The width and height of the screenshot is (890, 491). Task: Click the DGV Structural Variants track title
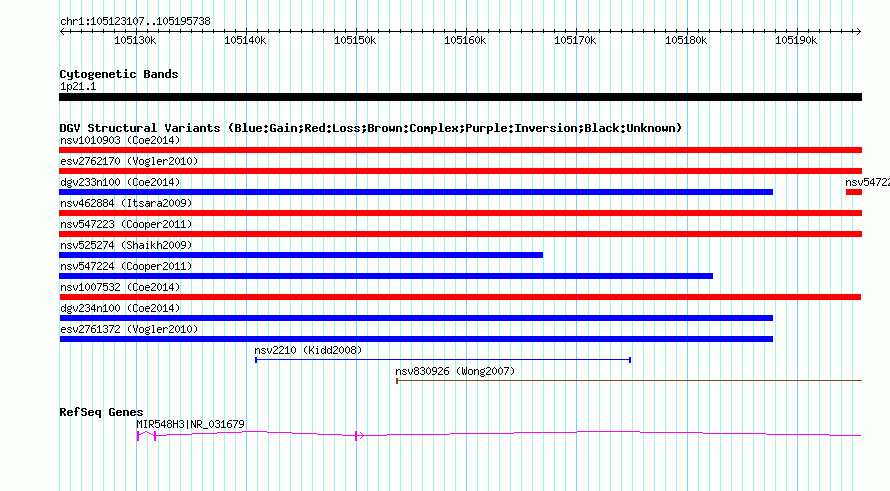tap(370, 128)
